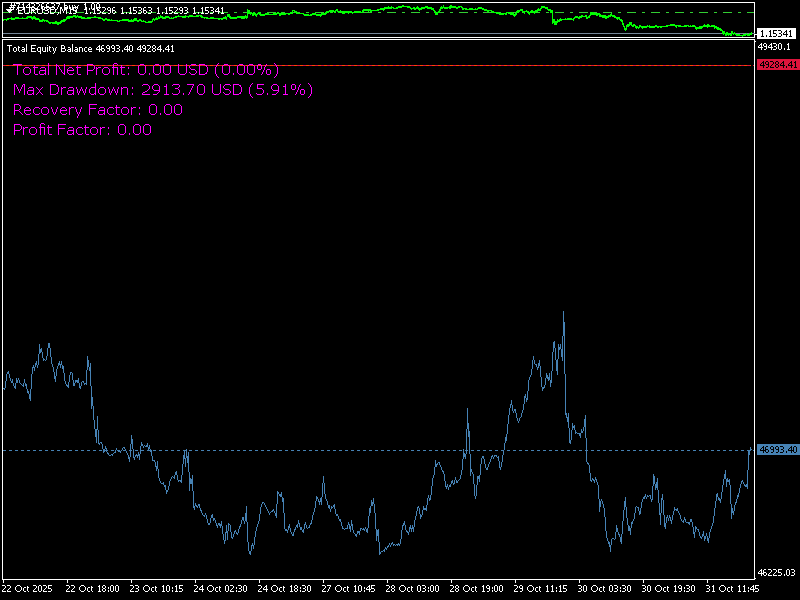Select the 'Max Drawdown: 2913.70 USD (5.91%)' label

pyautogui.click(x=163, y=90)
